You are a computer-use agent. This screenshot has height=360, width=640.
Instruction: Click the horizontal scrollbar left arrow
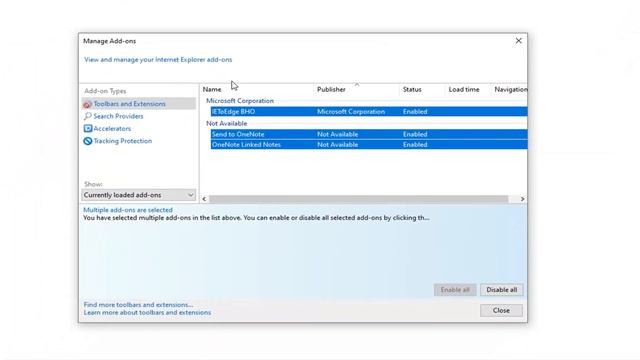204,199
